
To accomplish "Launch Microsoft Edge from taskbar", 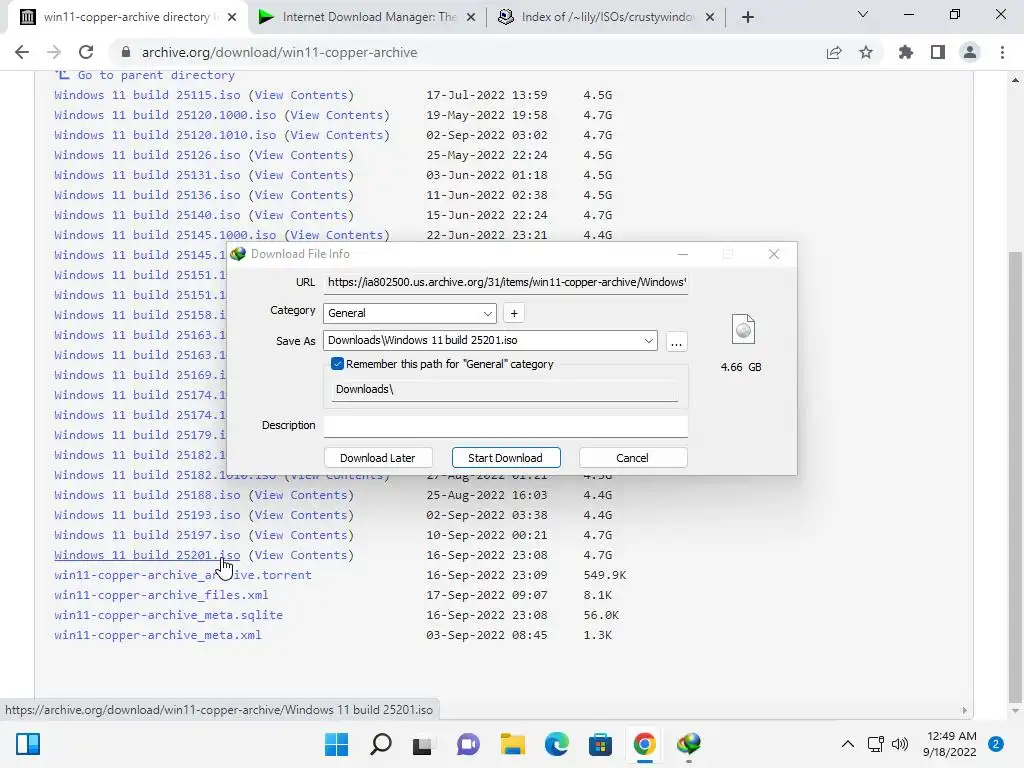I will (556, 744).
